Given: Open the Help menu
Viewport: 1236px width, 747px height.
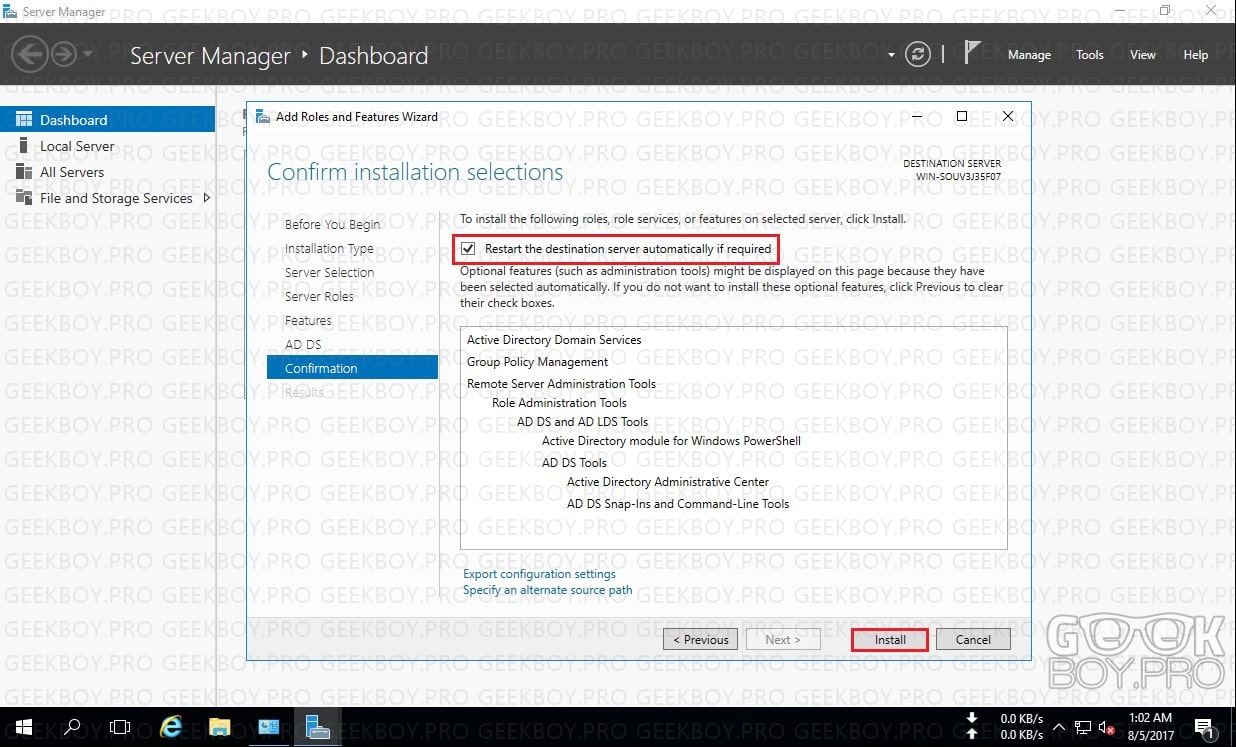Looking at the screenshot, I should click(x=1196, y=55).
